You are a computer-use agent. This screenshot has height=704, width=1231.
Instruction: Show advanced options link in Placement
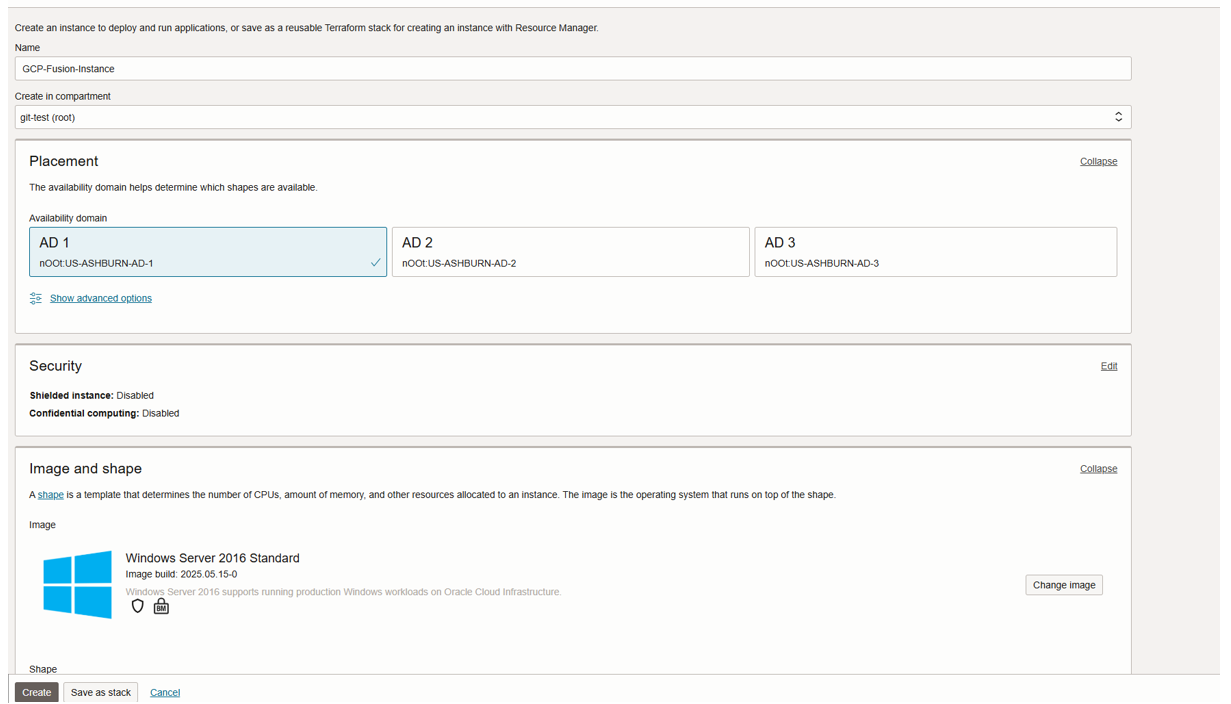[101, 298]
